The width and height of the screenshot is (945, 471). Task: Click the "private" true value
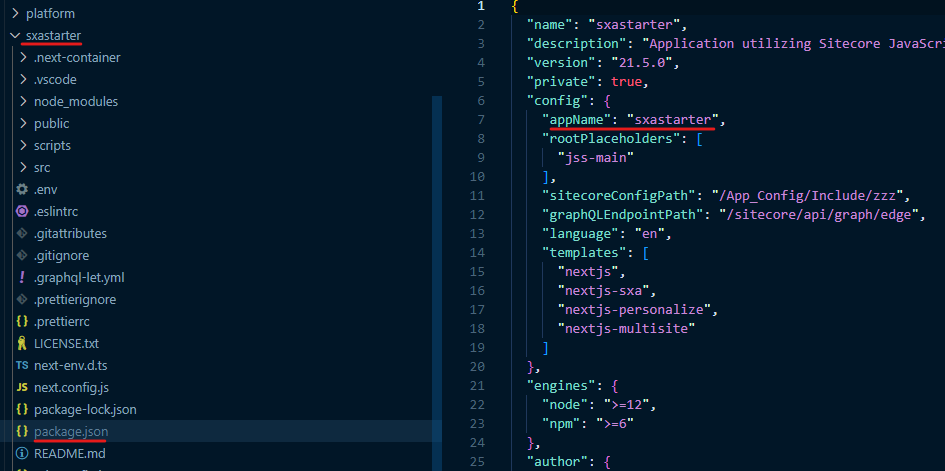point(626,81)
